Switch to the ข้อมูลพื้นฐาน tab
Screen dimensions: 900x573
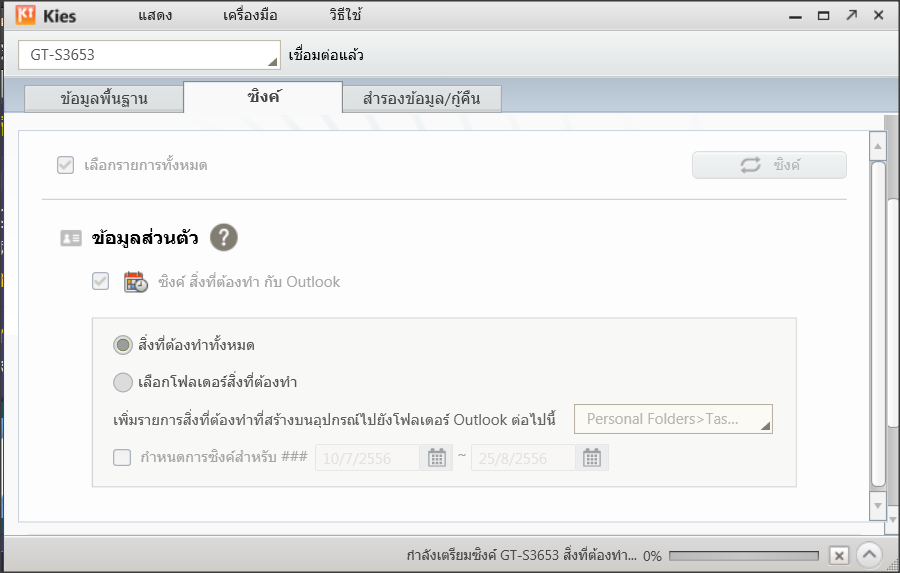104,99
